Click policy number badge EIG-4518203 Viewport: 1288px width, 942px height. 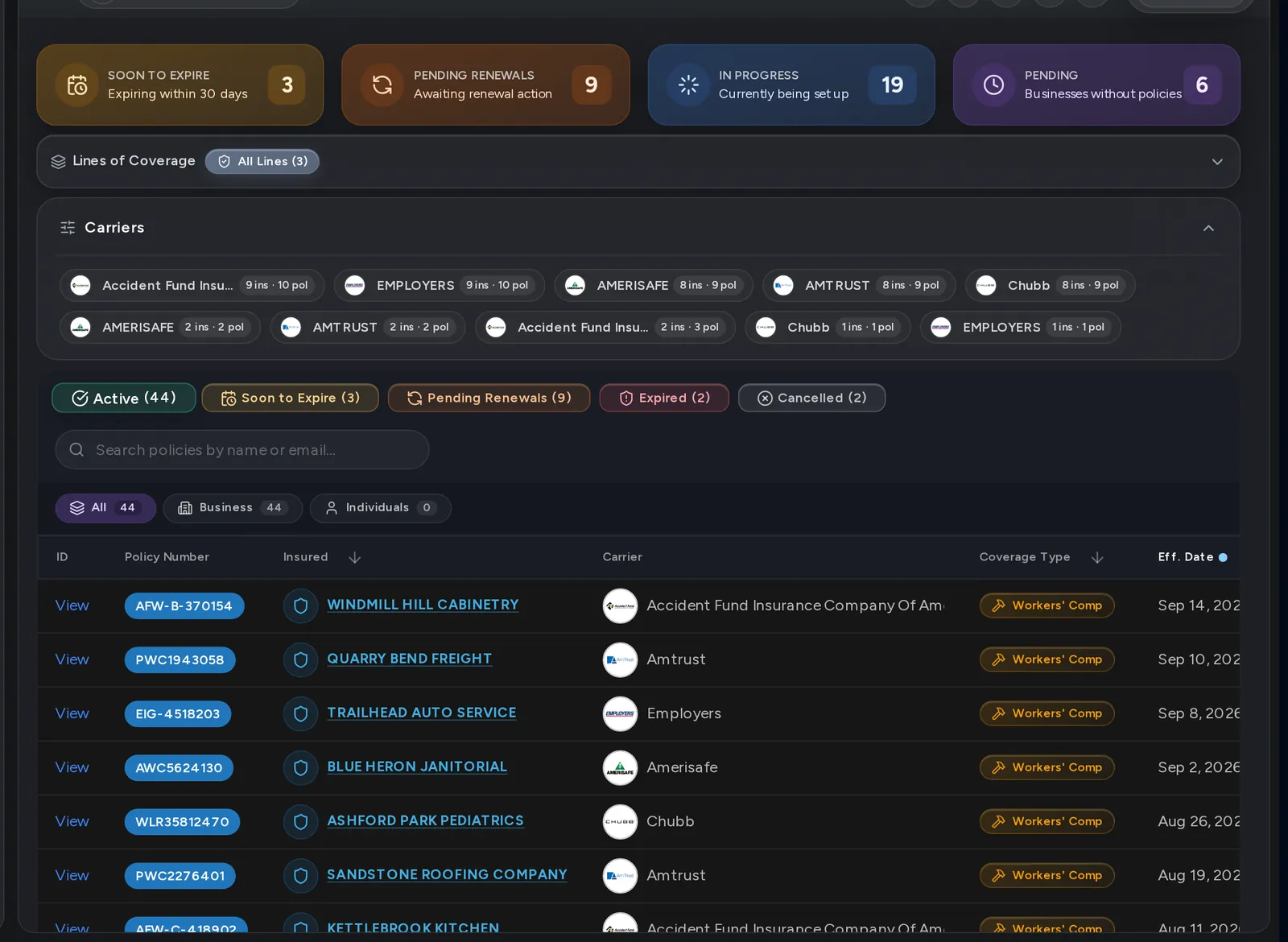178,714
